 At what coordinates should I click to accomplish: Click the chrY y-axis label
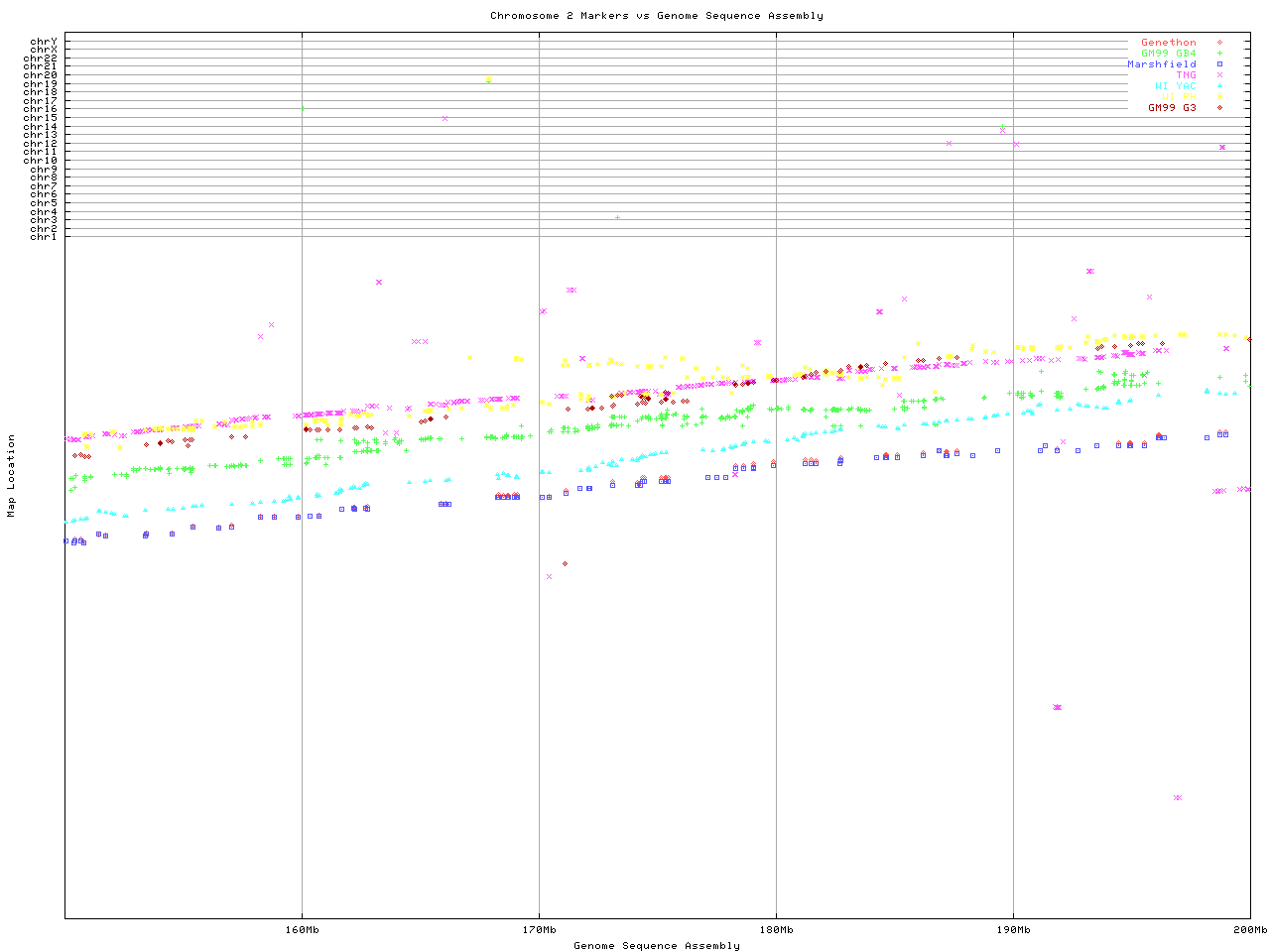point(43,42)
